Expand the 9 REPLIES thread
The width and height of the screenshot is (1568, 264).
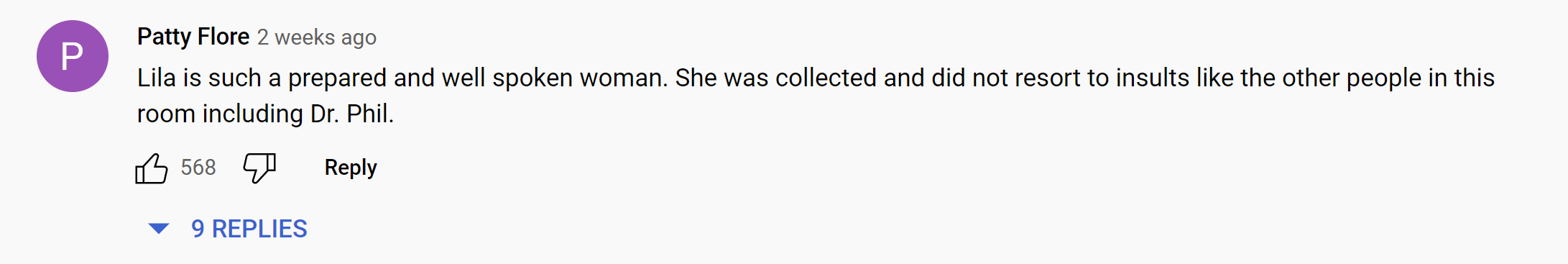tap(228, 229)
